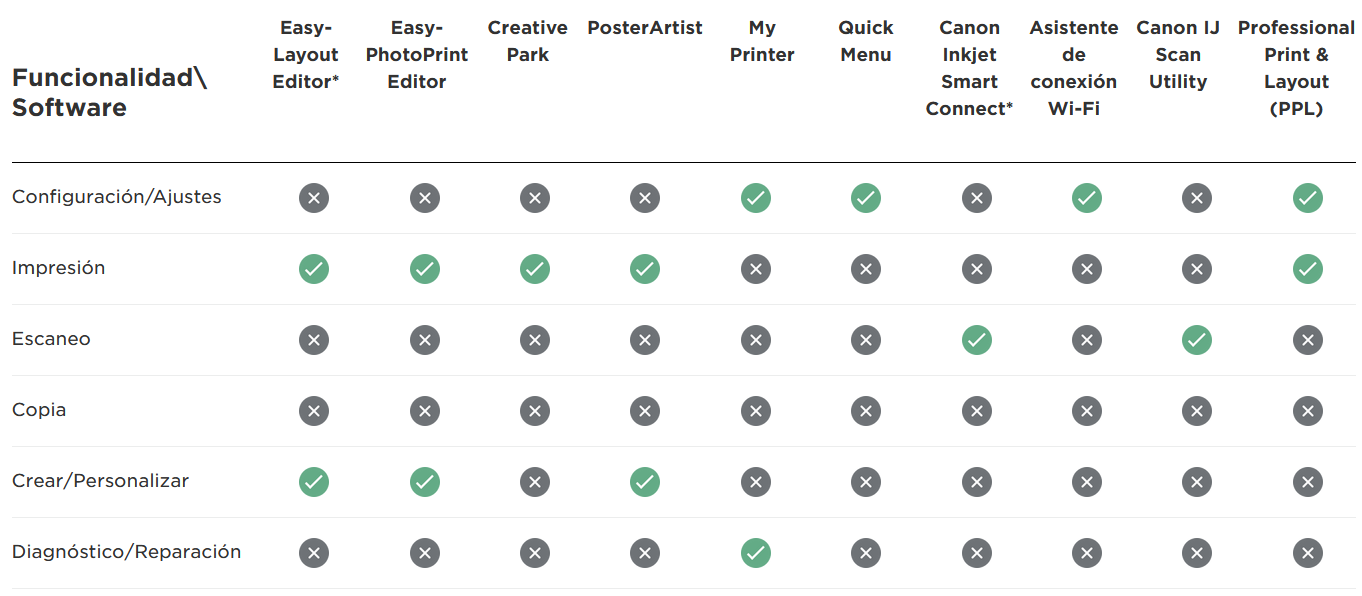Screen dimensions: 1362x596
Task: Click Canon Inkjet Smart Connect's Escaneo check
Action: [977, 340]
